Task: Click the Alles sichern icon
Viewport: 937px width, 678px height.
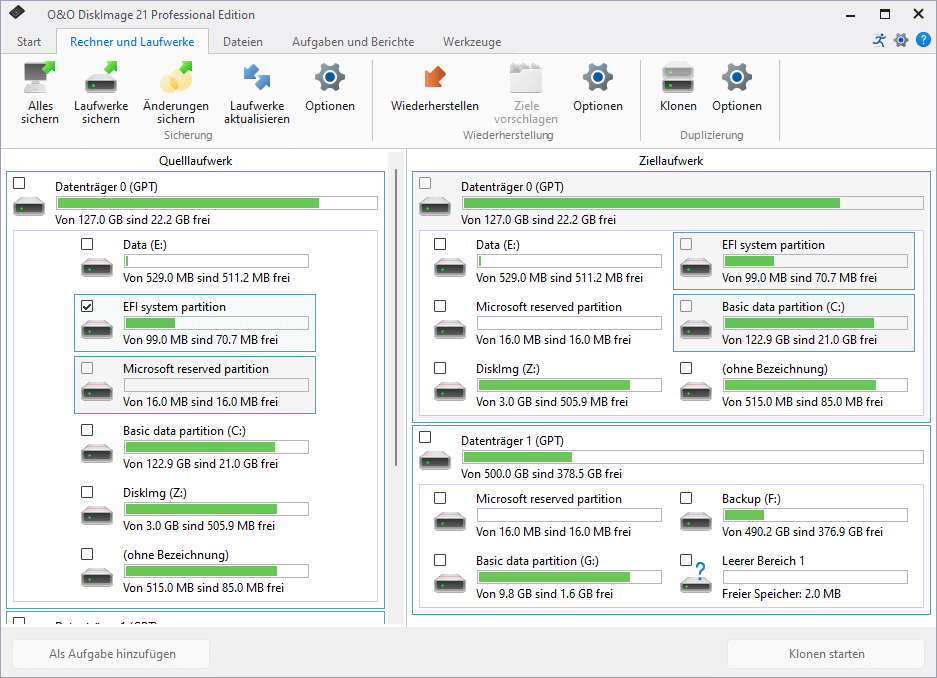Action: coord(39,78)
